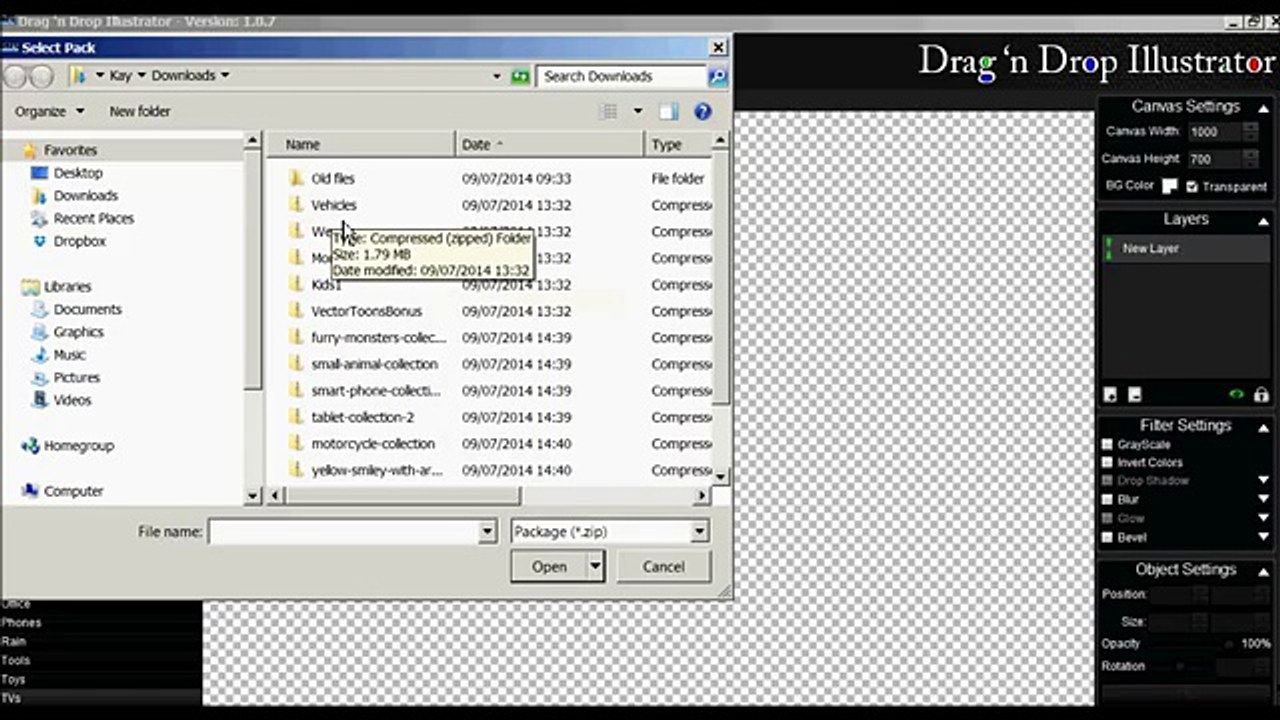This screenshot has width=1280, height=720.
Task: Change the view mode icon
Action: click(x=608, y=112)
